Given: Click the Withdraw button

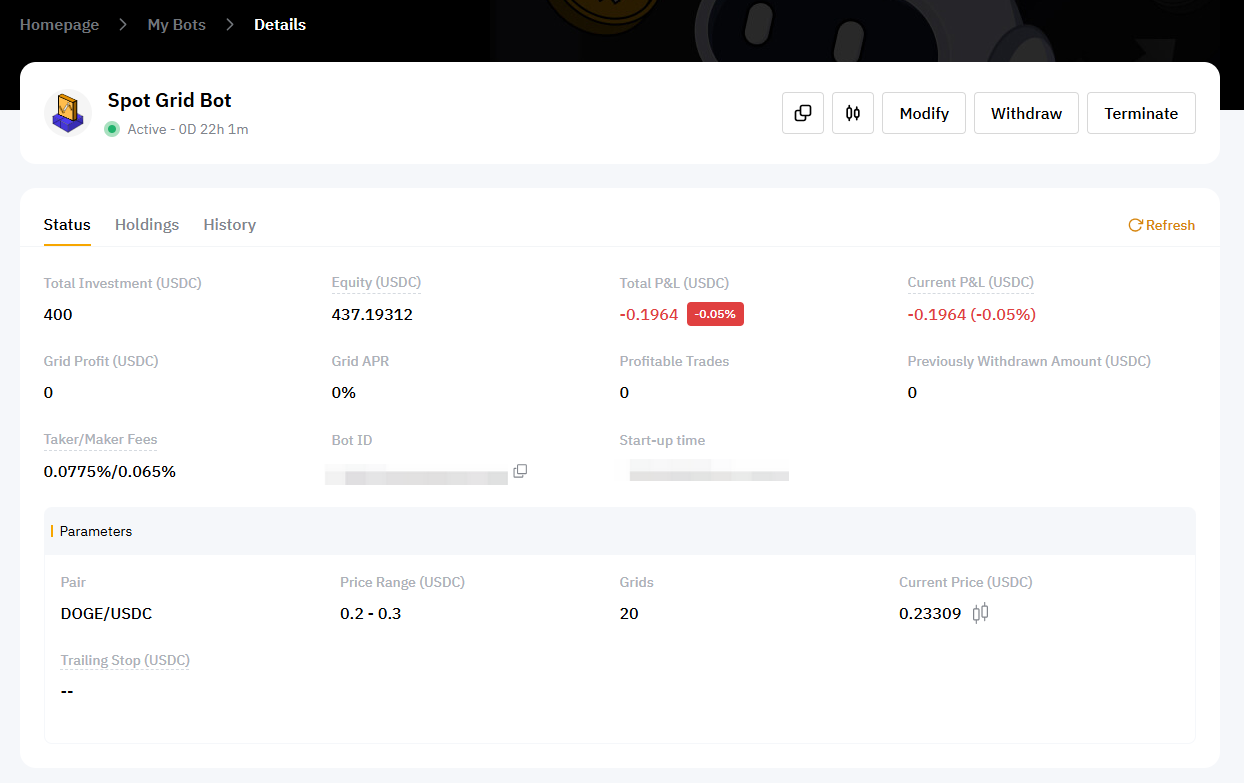Looking at the screenshot, I should [x=1026, y=113].
